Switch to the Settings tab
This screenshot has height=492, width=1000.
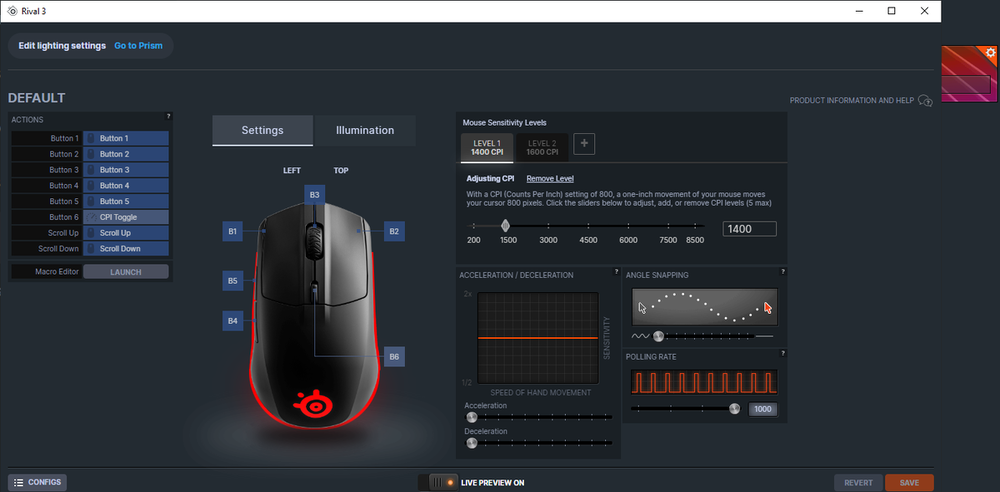click(263, 130)
